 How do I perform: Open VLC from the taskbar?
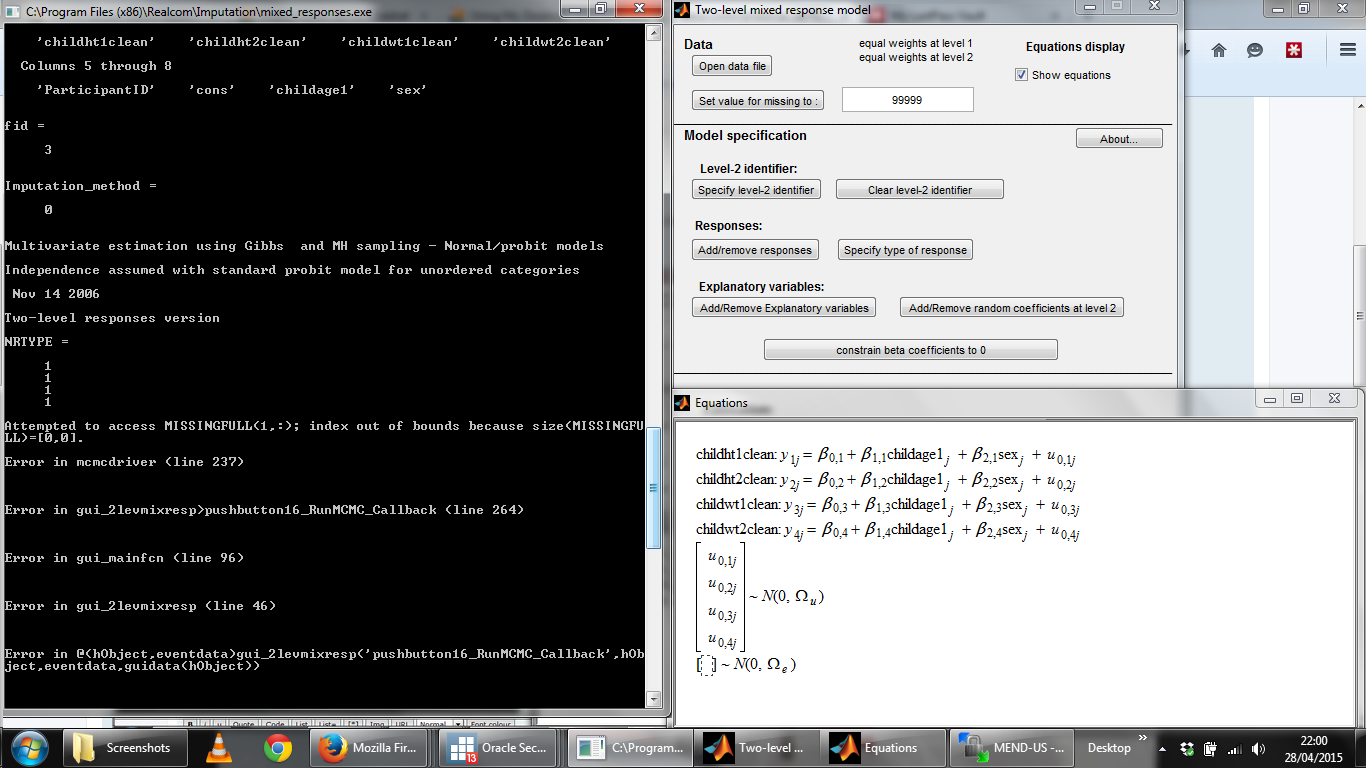click(x=221, y=747)
